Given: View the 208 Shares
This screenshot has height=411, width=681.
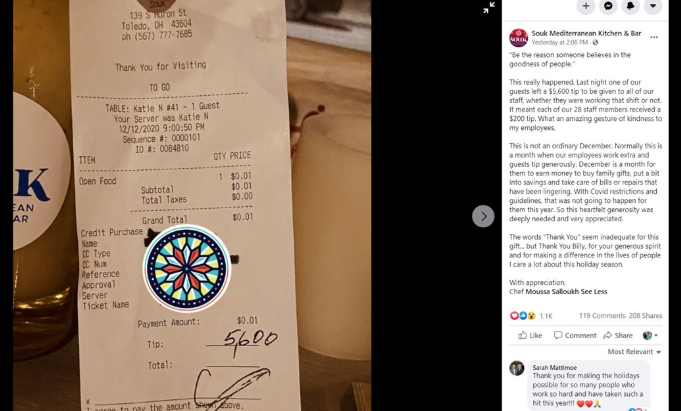Looking at the screenshot, I should pos(645,316).
